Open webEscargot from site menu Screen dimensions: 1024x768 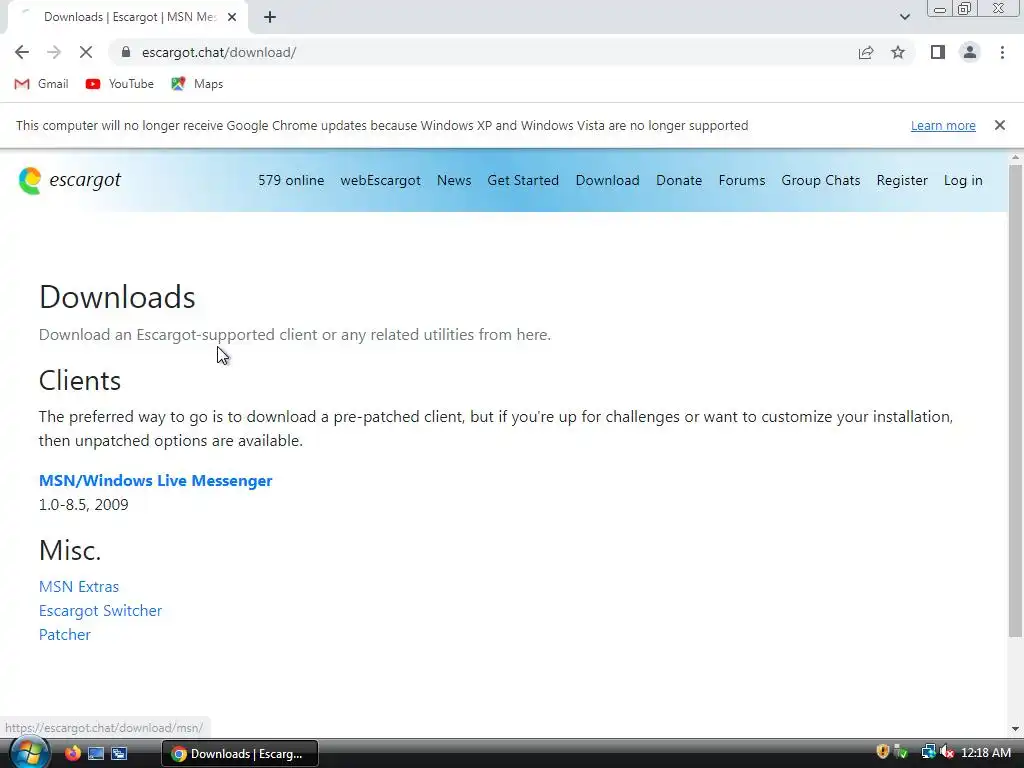[x=380, y=180]
